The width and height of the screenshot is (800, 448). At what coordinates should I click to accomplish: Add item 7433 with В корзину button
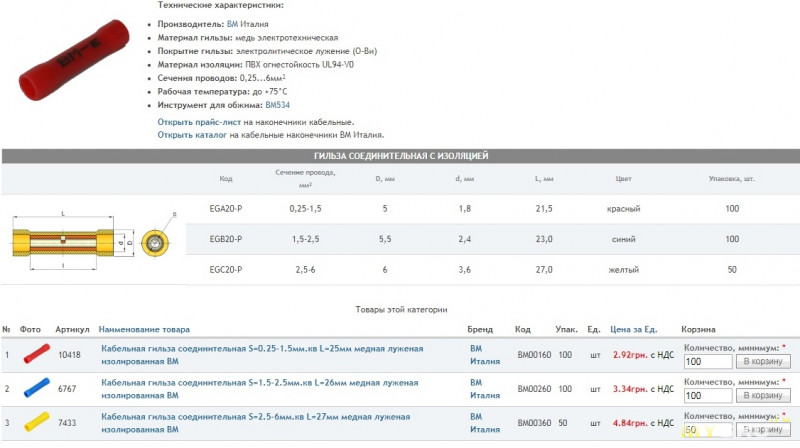click(763, 430)
